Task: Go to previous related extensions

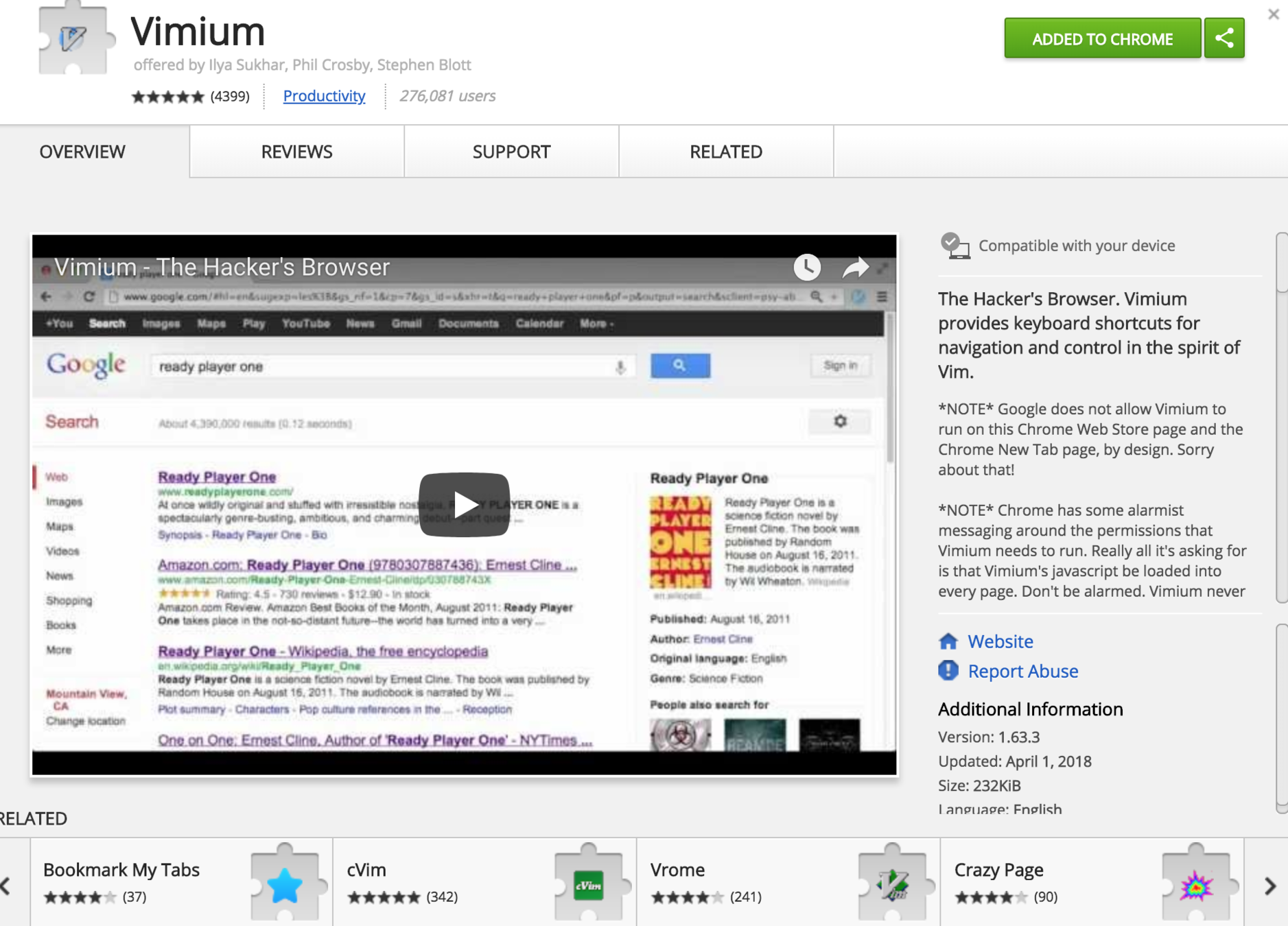Action: coord(6,886)
